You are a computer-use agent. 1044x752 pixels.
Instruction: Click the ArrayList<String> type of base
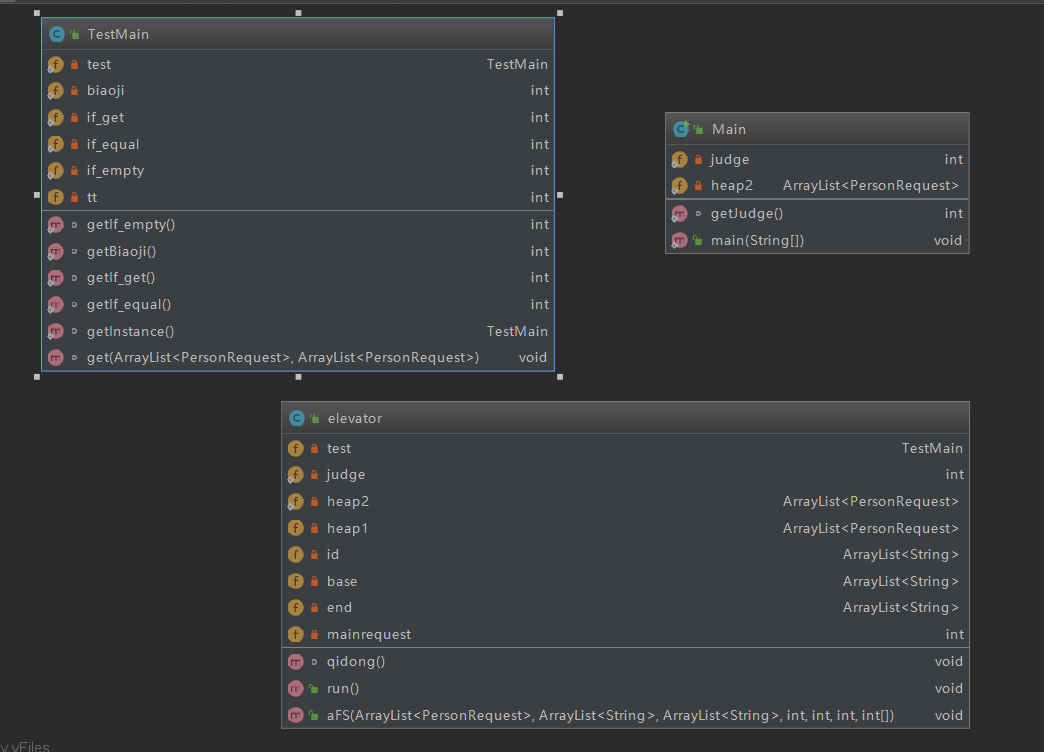point(900,581)
